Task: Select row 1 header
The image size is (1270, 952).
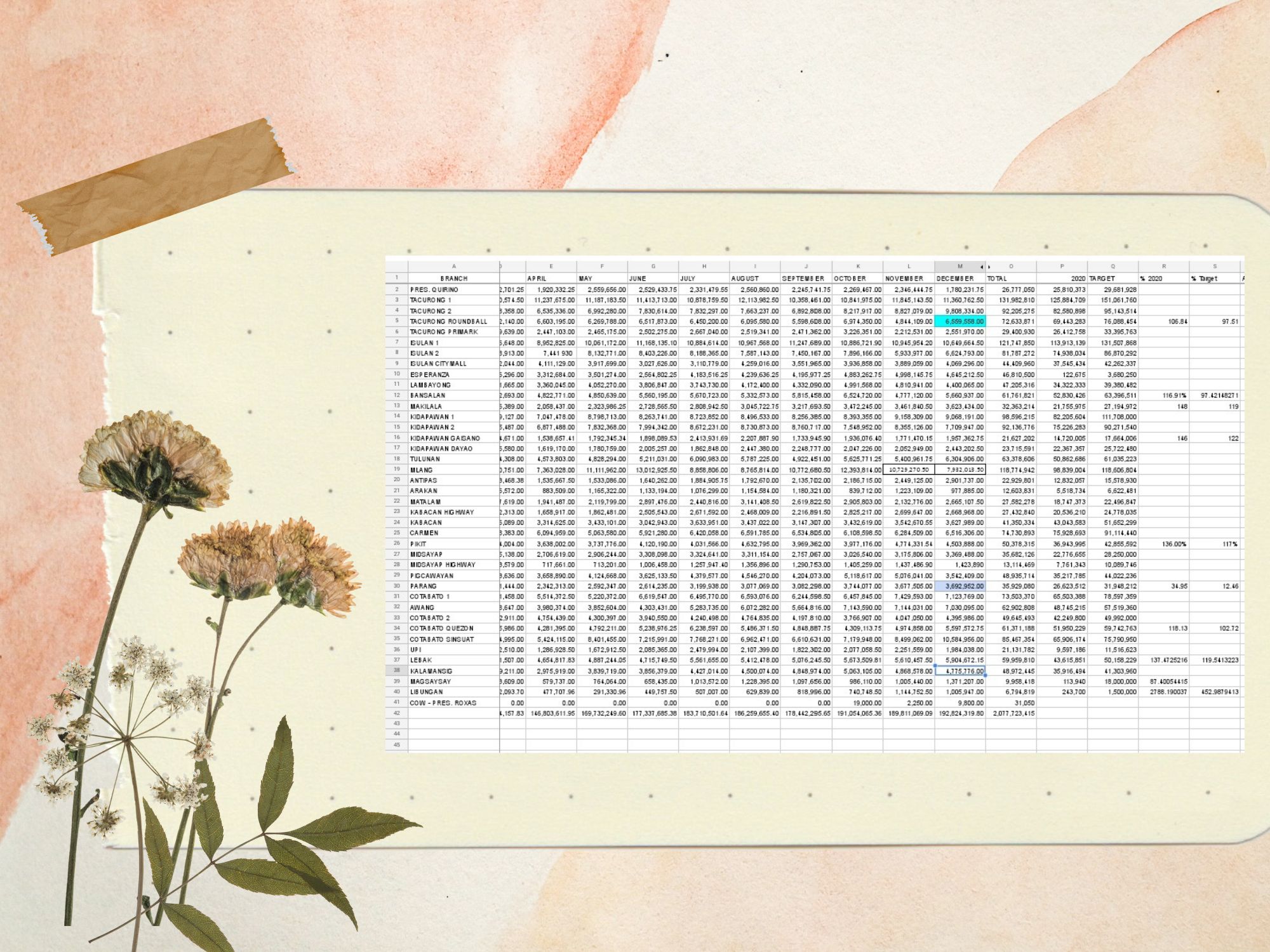Action: (396, 278)
